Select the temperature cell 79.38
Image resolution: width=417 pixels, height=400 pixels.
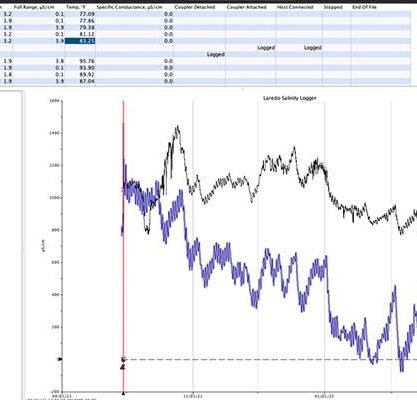(x=80, y=27)
